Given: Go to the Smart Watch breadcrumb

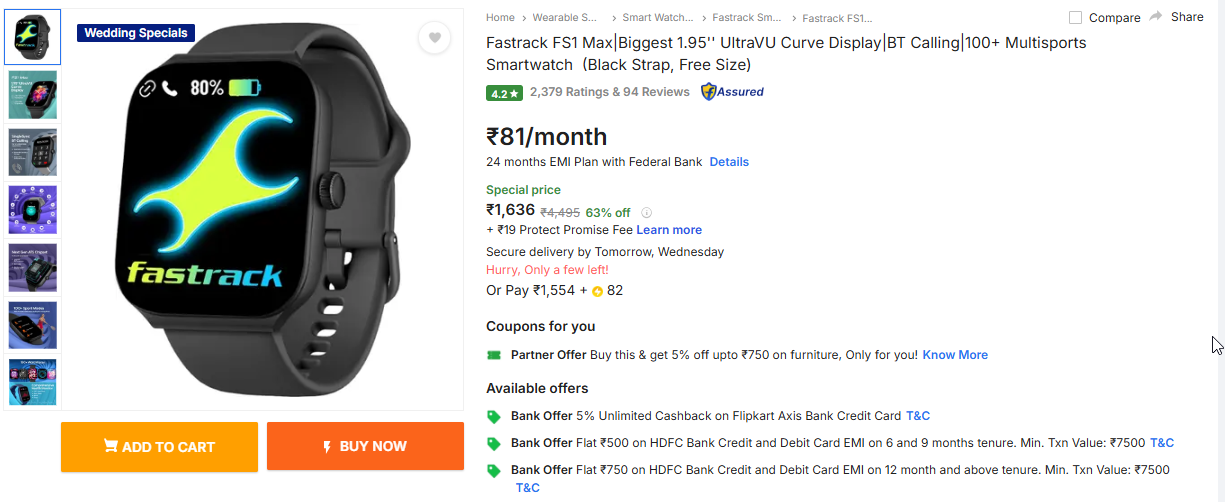Looking at the screenshot, I should click(656, 18).
